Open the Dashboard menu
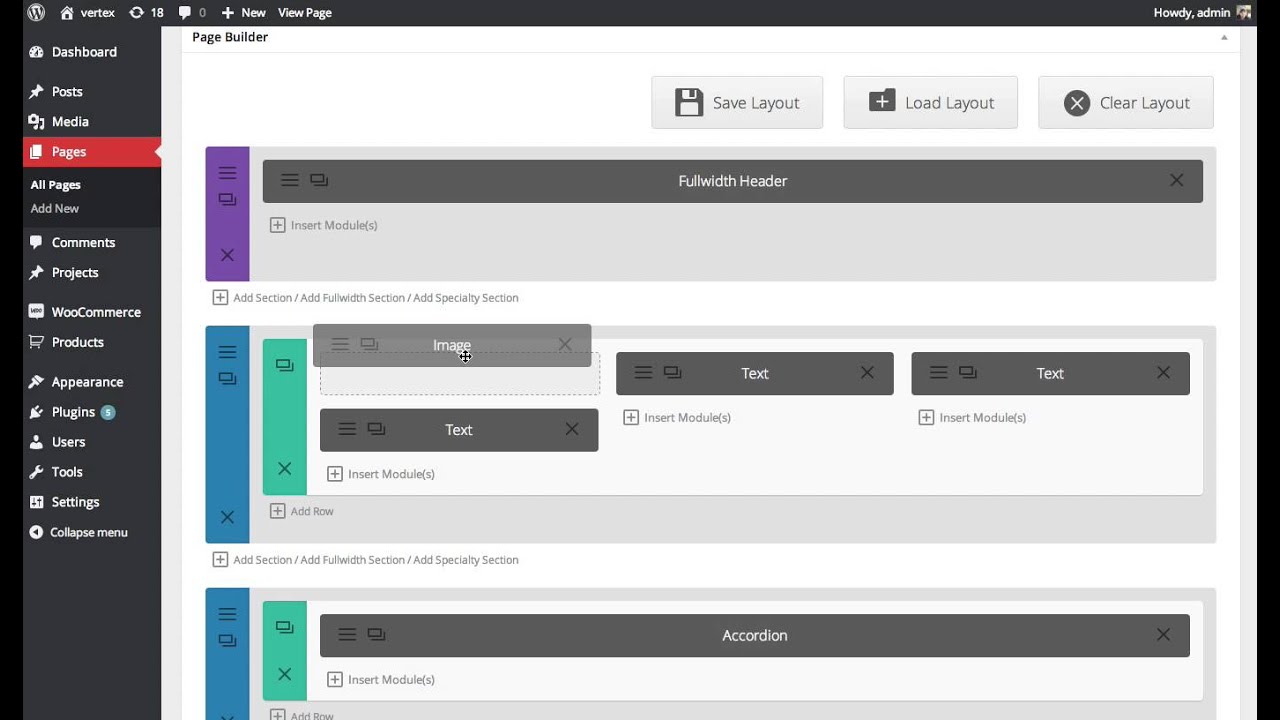 pos(84,52)
